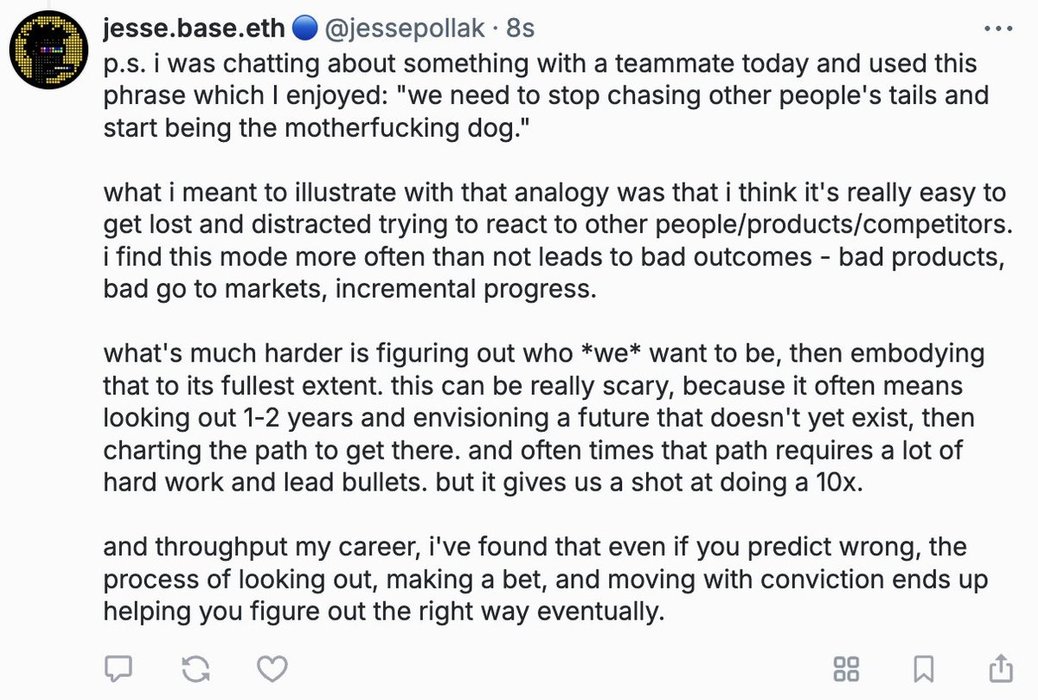
Task: Like the post with the heart icon
Action: point(272,668)
